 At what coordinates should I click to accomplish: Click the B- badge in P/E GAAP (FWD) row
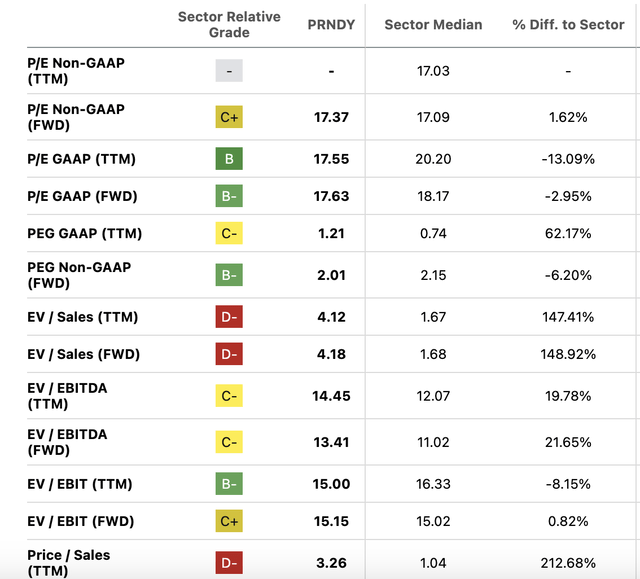229,196
